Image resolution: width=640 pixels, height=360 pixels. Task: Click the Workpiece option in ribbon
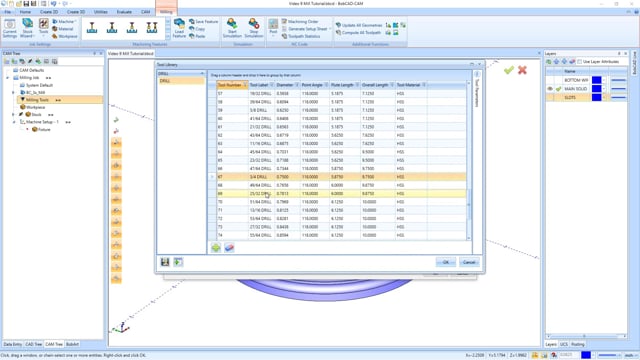[65, 36]
